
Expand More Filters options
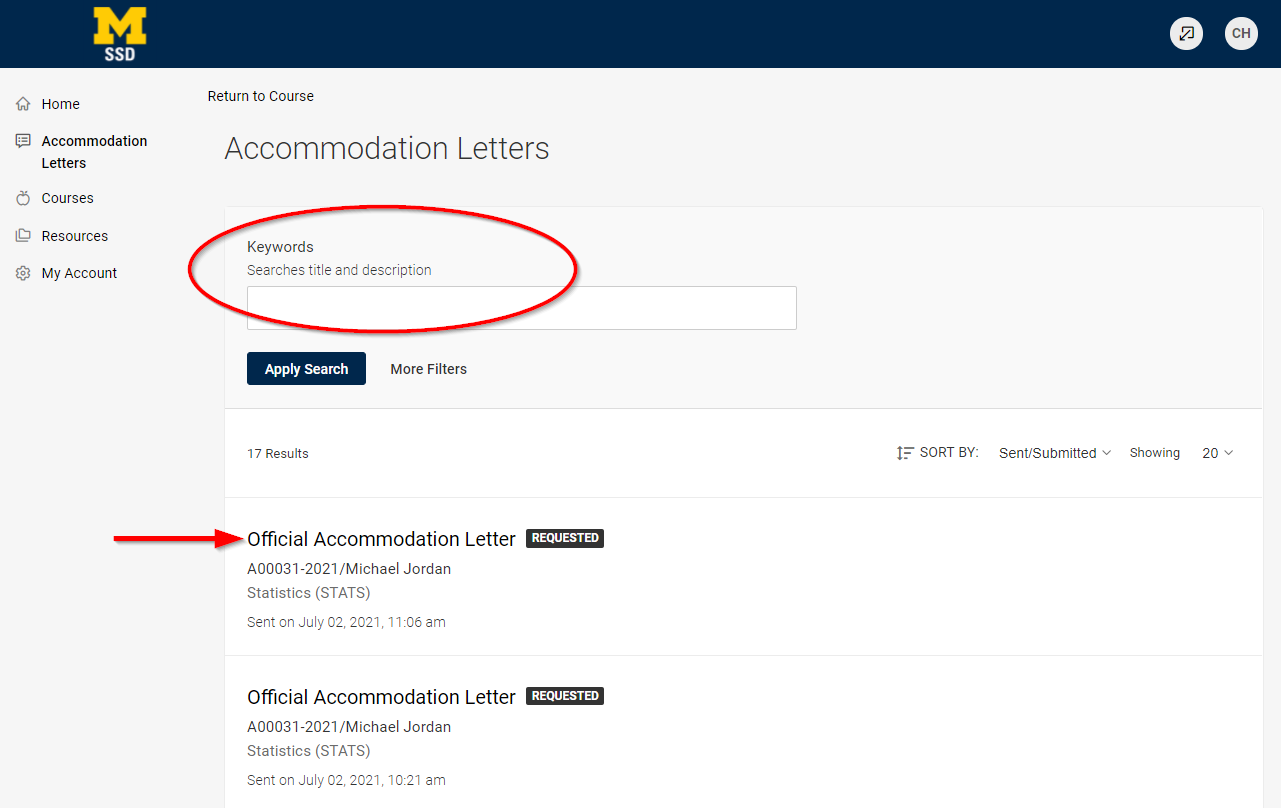(x=428, y=368)
